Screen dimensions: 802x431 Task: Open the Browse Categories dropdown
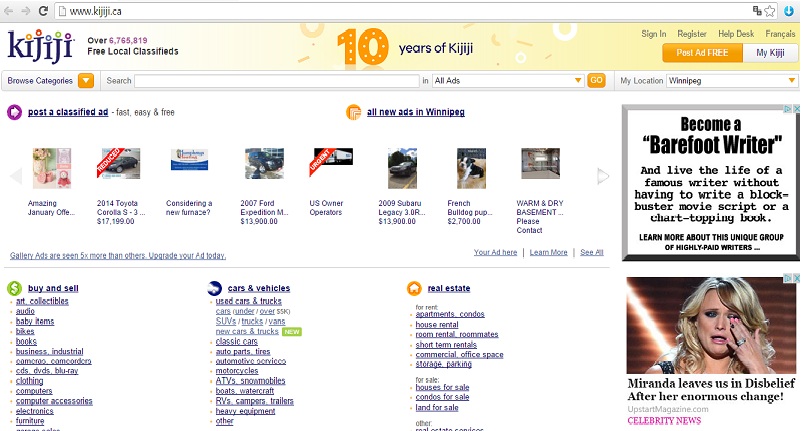tap(86, 80)
